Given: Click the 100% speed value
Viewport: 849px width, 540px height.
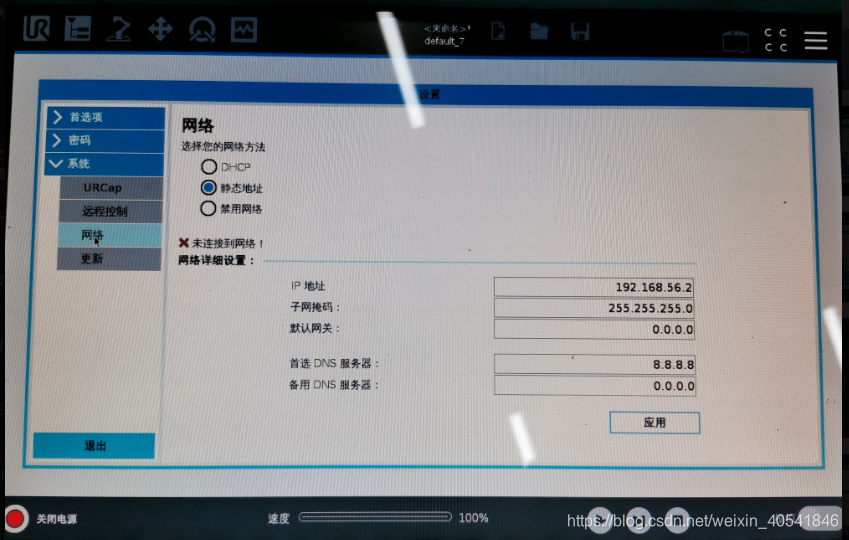Looking at the screenshot, I should tap(473, 518).
